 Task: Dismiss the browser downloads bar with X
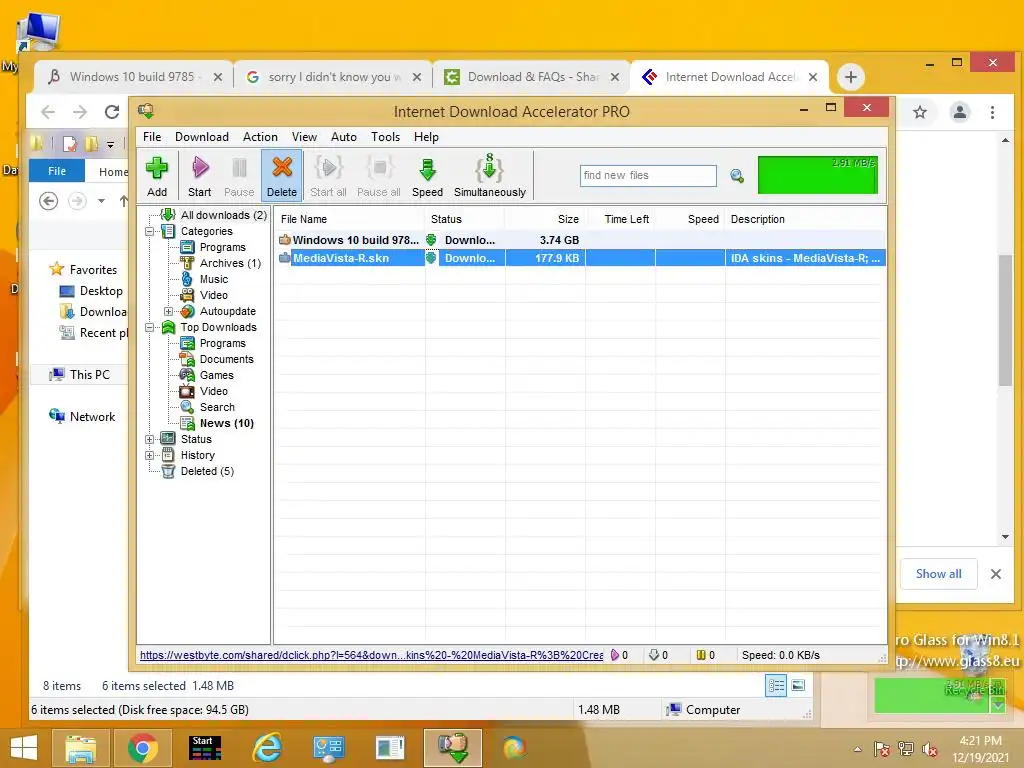coord(996,574)
